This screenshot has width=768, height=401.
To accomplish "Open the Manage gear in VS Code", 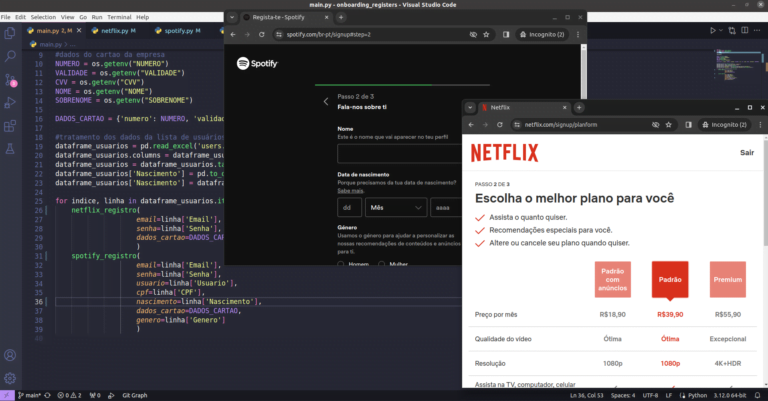I will (x=10, y=378).
